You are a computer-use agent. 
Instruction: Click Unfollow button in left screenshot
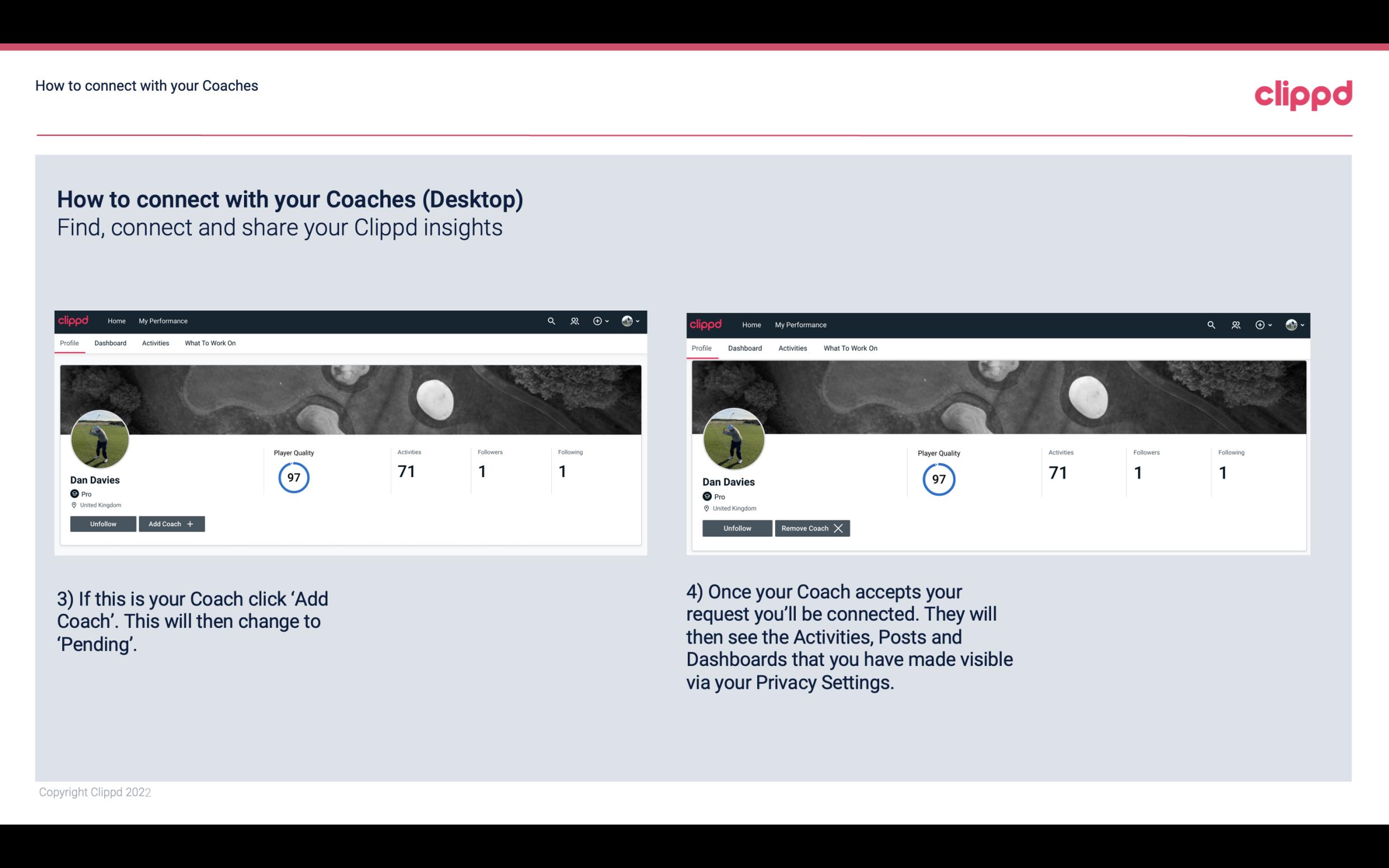[x=103, y=523]
